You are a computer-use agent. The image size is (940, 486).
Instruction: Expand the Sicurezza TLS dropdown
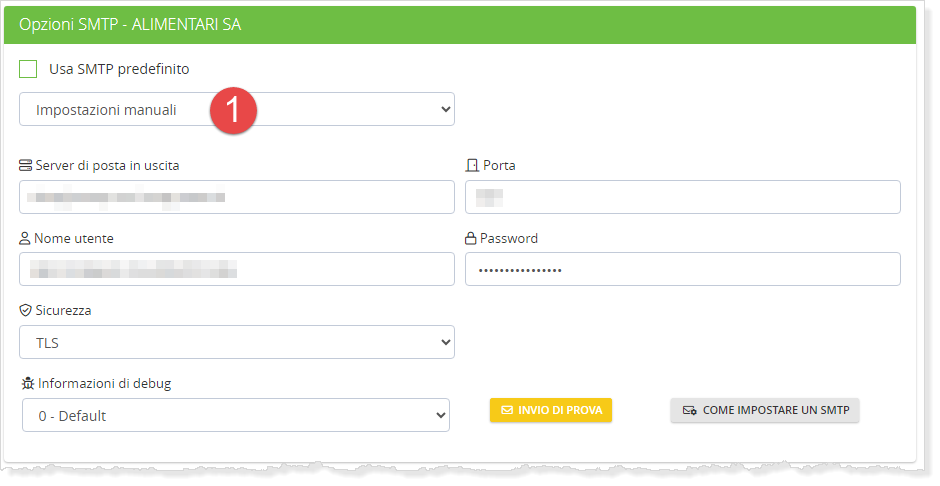(x=237, y=342)
